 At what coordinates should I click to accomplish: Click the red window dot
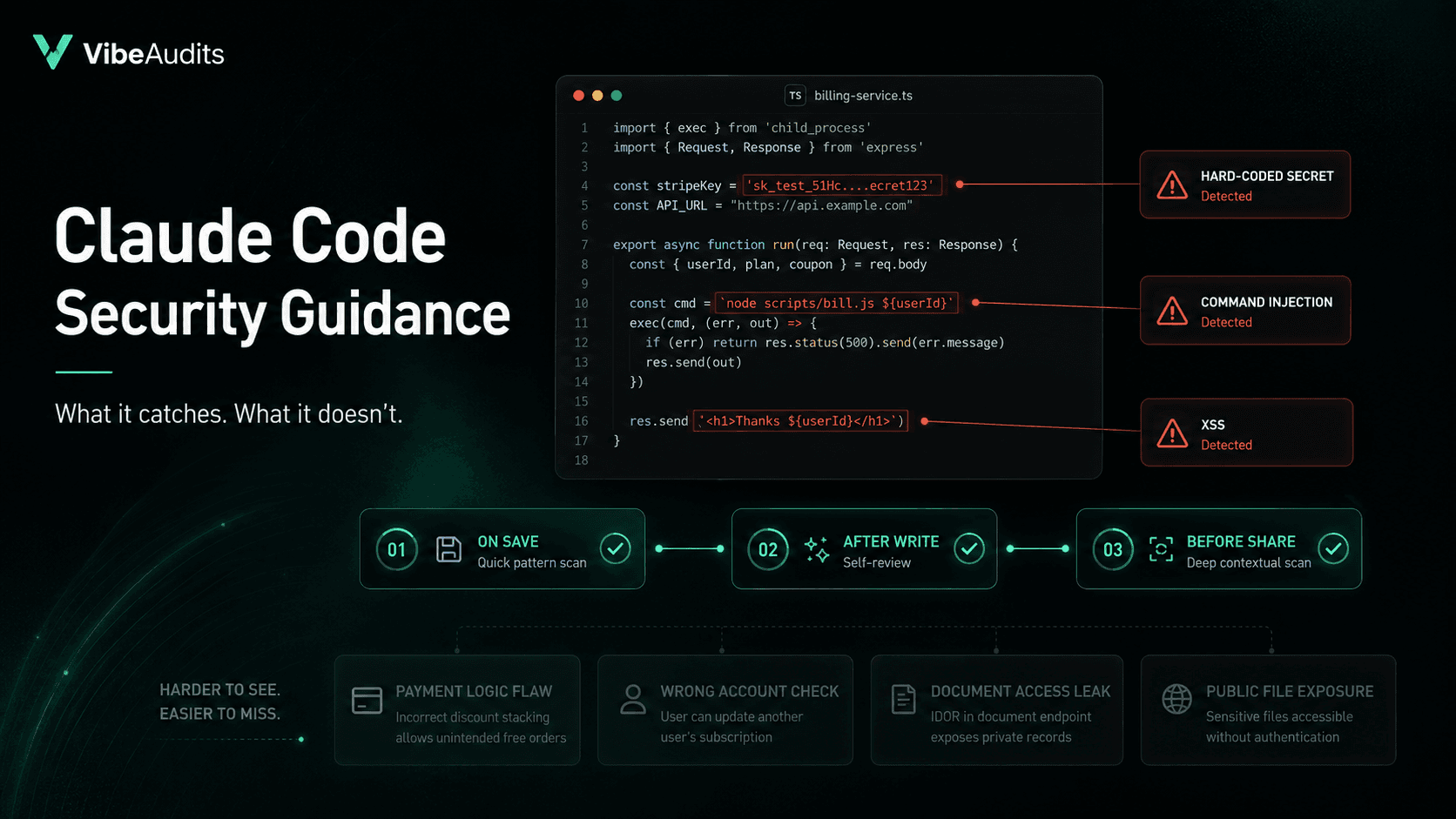click(x=578, y=96)
